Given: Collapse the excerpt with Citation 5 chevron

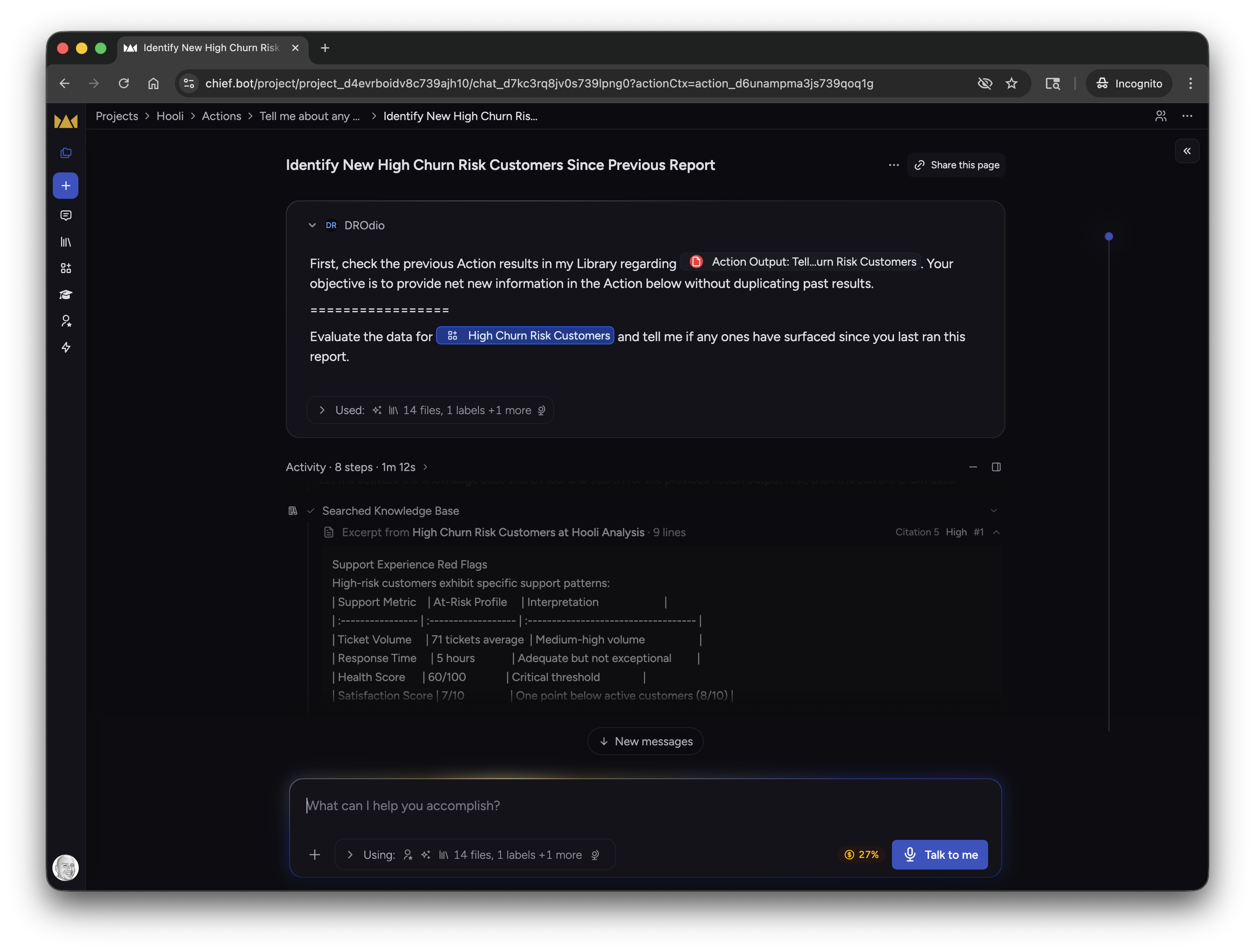Looking at the screenshot, I should point(996,532).
